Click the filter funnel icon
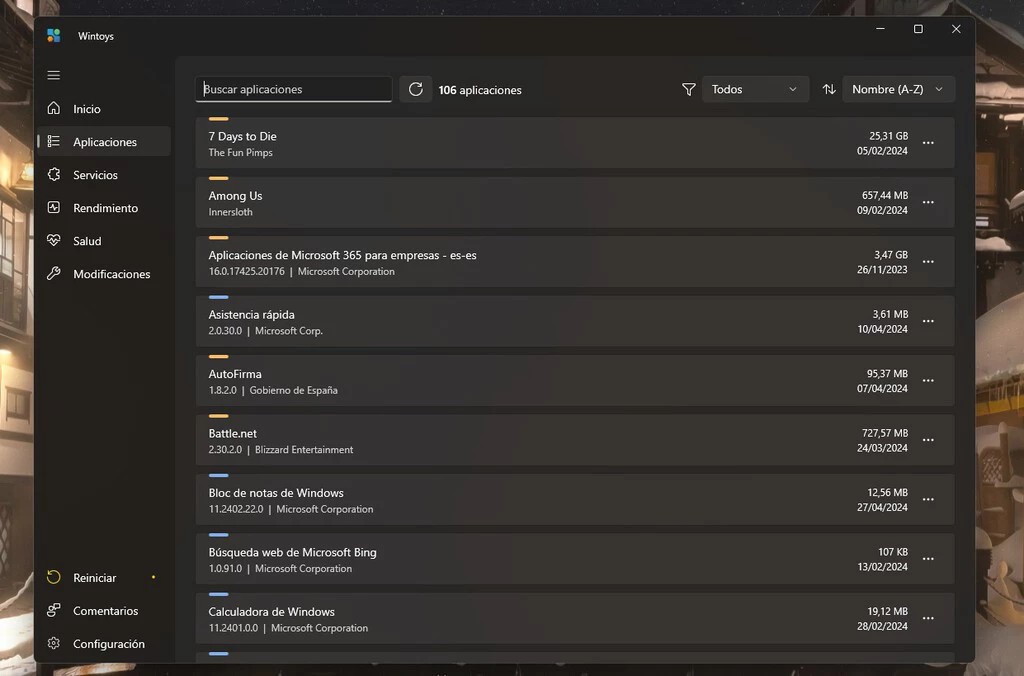This screenshot has height=676, width=1024. (688, 89)
